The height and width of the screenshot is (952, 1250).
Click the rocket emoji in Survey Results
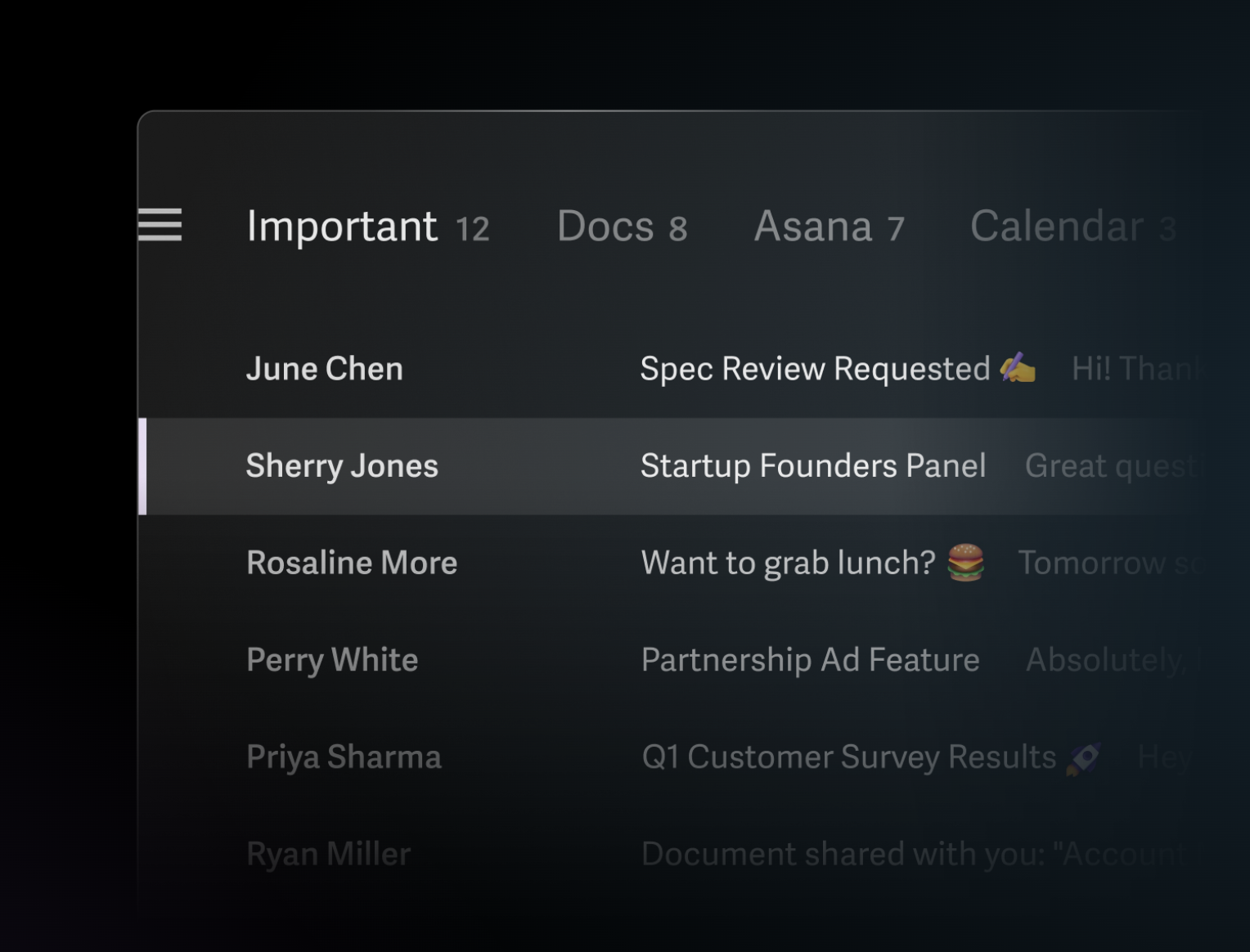coord(1083,758)
